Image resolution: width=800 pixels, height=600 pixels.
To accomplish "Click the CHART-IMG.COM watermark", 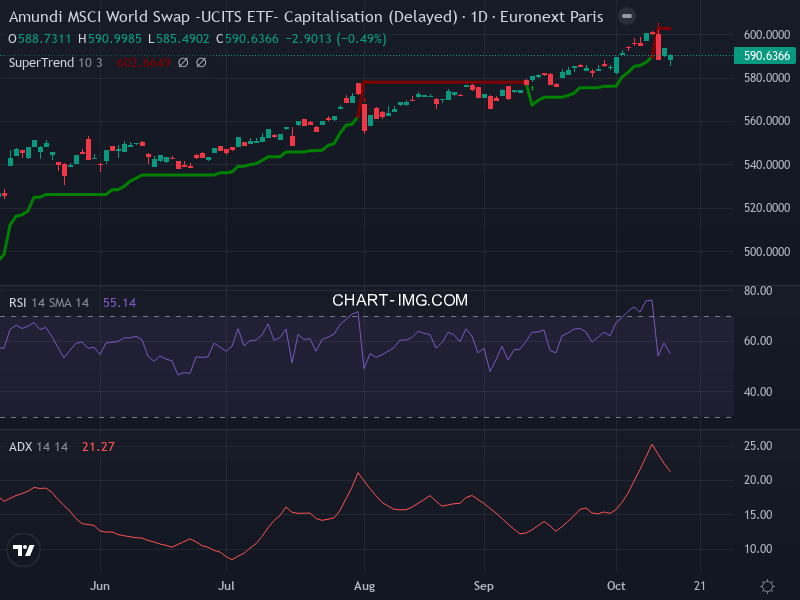I will [x=400, y=300].
